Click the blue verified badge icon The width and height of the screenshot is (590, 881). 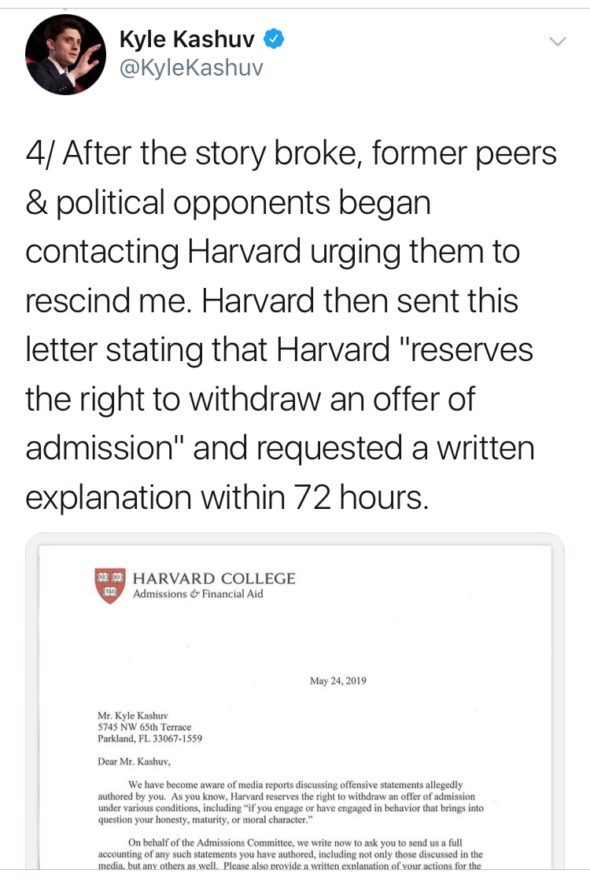tap(274, 39)
